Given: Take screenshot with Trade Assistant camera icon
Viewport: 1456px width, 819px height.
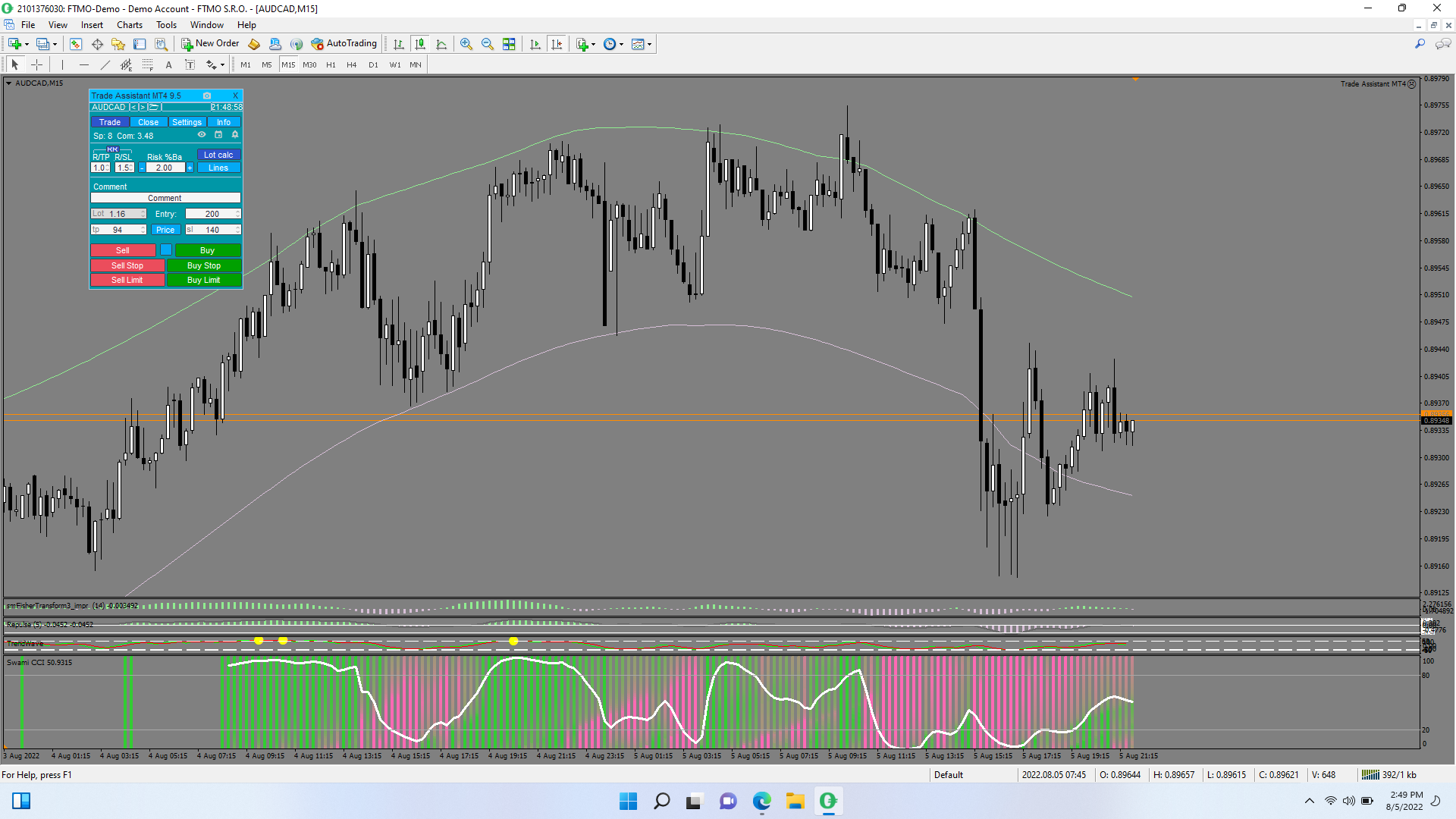Looking at the screenshot, I should (207, 96).
